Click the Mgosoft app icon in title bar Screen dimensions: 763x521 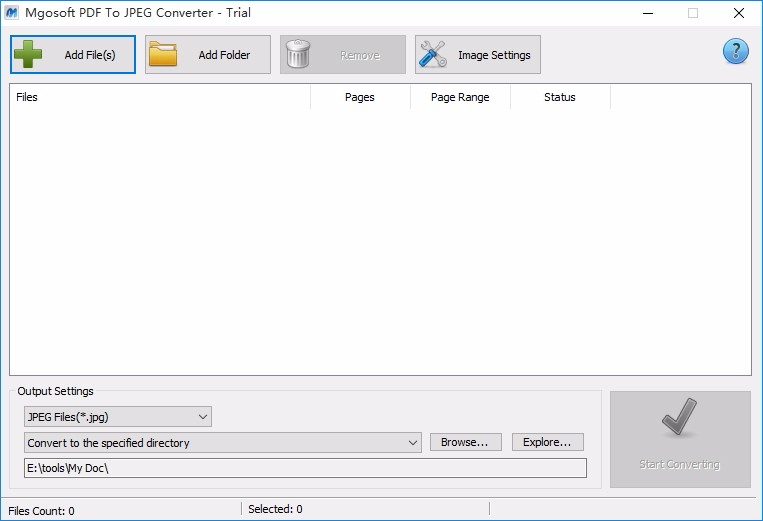pyautogui.click(x=11, y=13)
